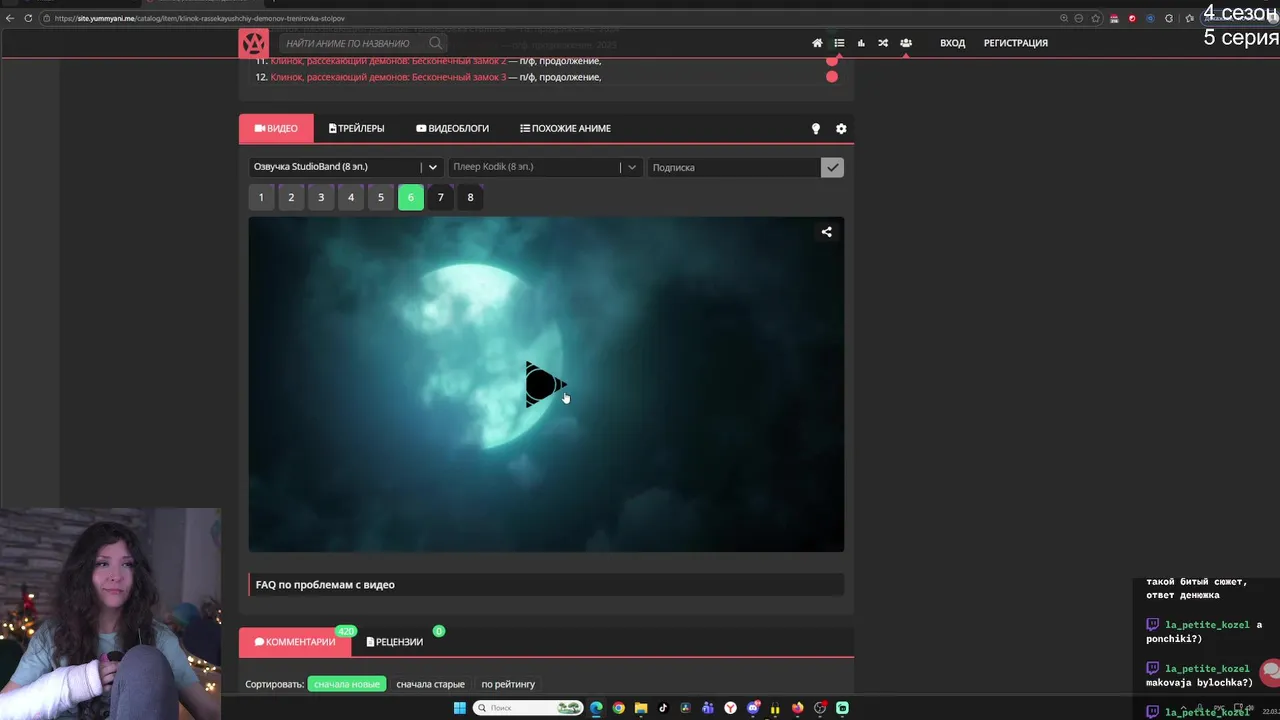
Task: Open TikTok from taskbar
Action: 663,708
